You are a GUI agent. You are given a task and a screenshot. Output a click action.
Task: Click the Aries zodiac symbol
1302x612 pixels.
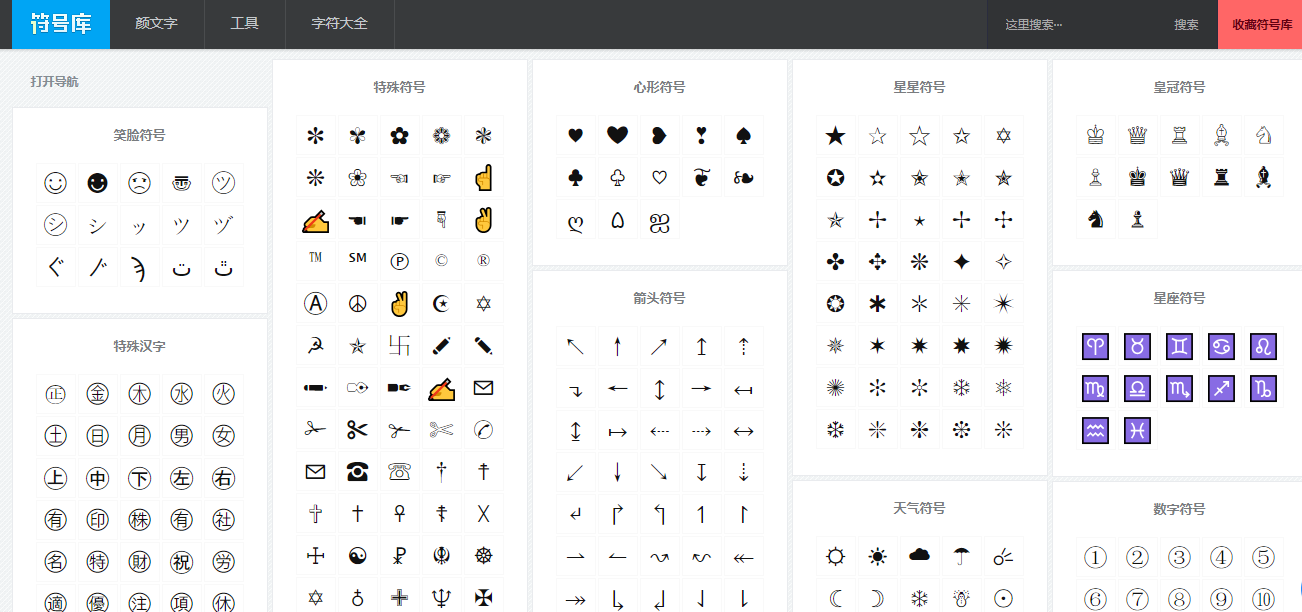(1095, 346)
